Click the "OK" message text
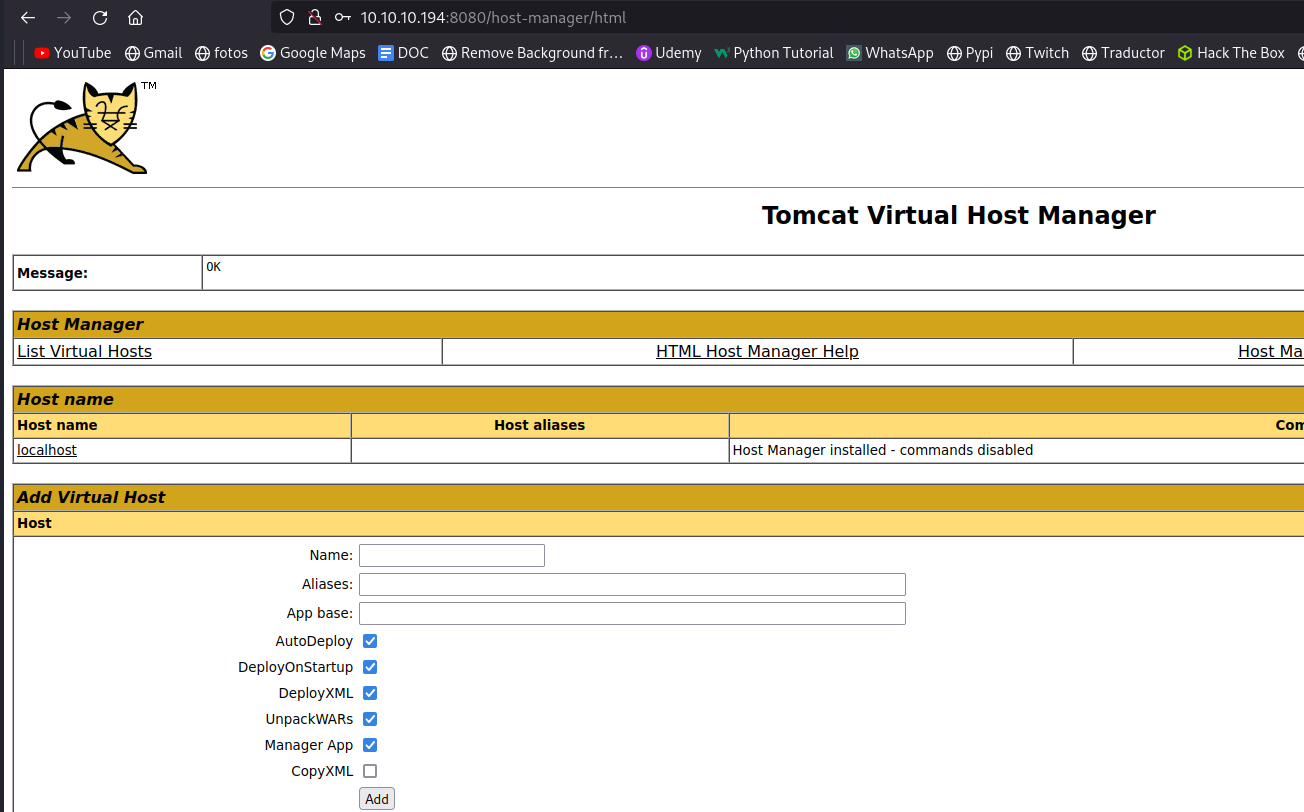Screen dimensions: 1304x812 tap(213, 267)
